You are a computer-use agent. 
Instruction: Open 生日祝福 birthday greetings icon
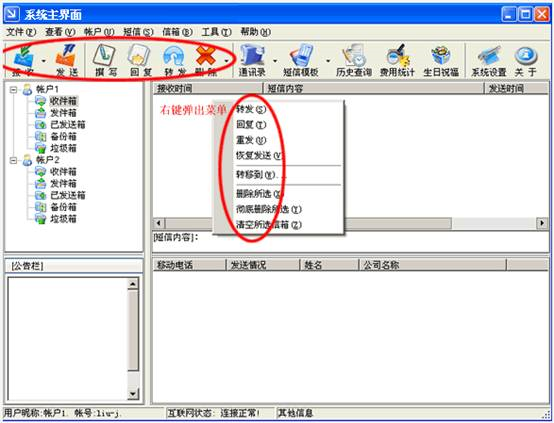pyautogui.click(x=441, y=60)
